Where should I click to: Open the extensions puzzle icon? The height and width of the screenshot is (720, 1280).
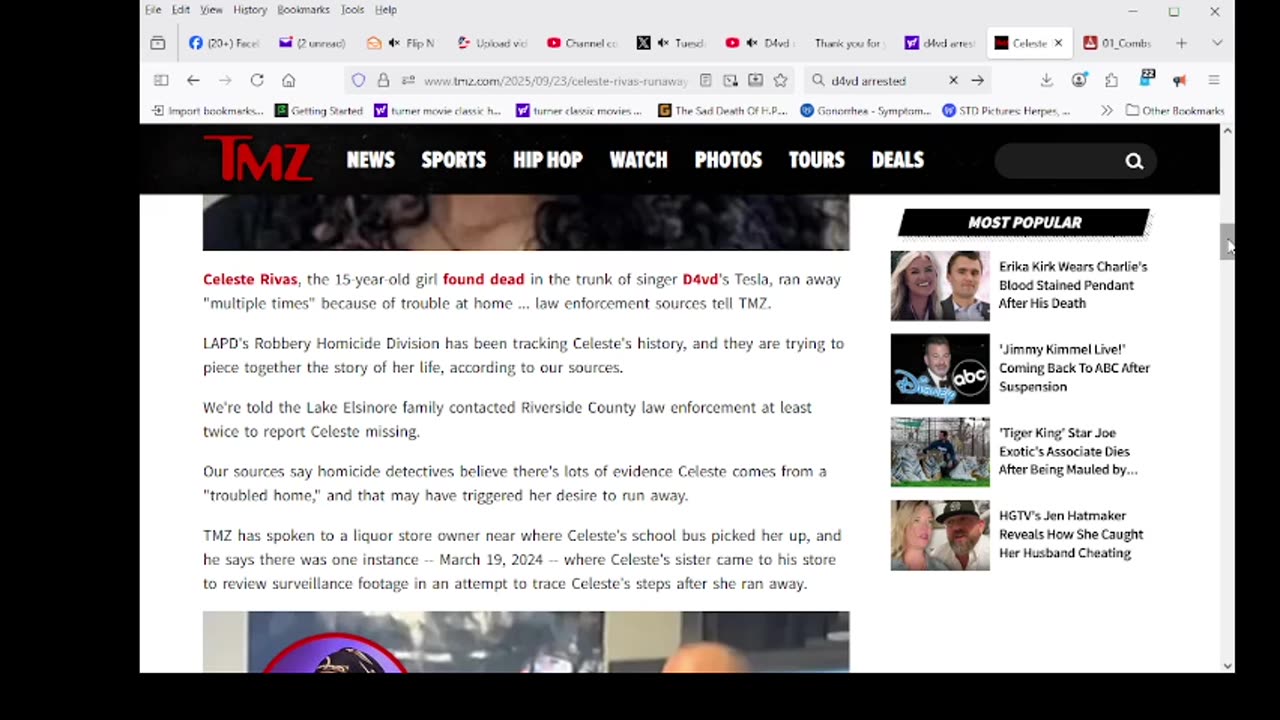pyautogui.click(x=1111, y=80)
